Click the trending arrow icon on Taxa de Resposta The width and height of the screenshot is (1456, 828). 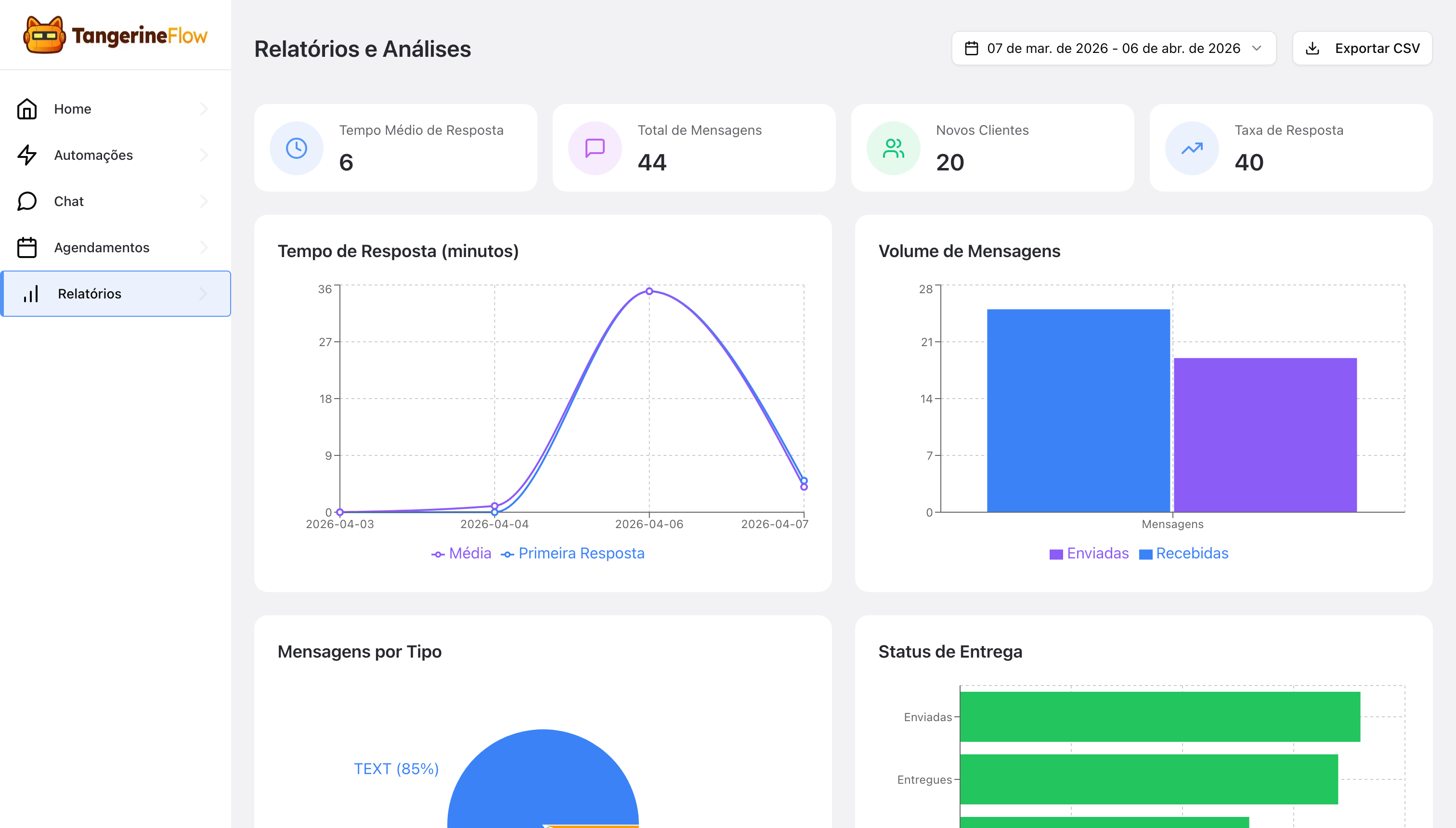coord(1192,148)
